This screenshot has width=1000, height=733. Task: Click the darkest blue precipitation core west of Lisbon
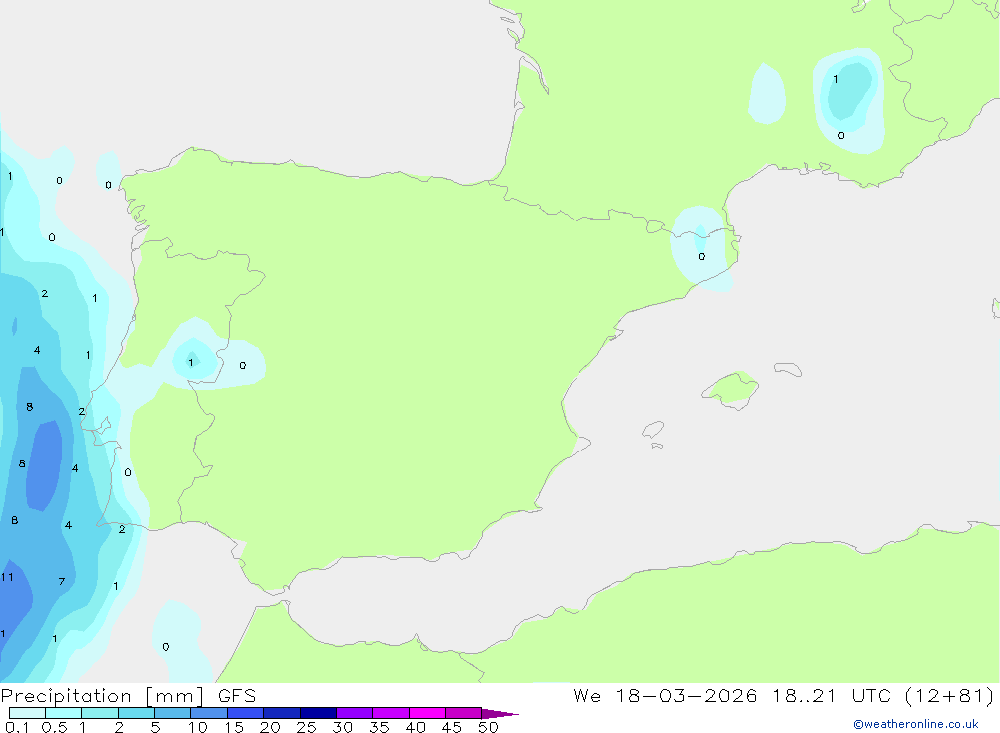coord(45,466)
